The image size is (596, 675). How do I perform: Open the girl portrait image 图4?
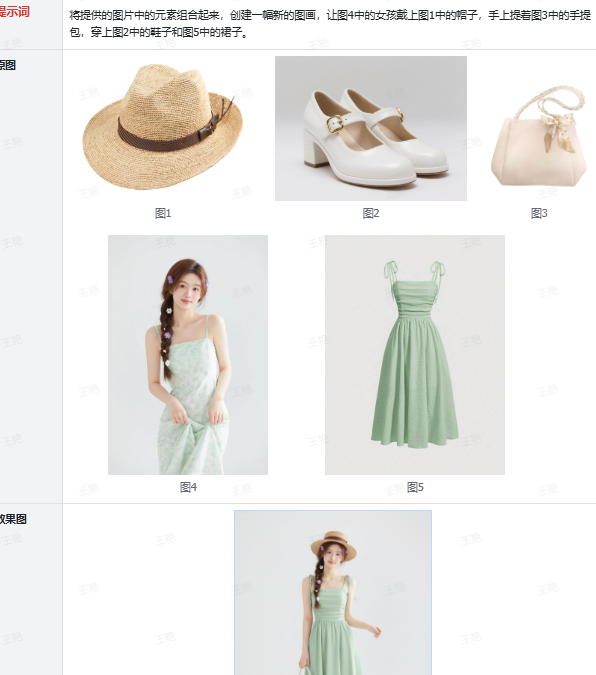188,355
